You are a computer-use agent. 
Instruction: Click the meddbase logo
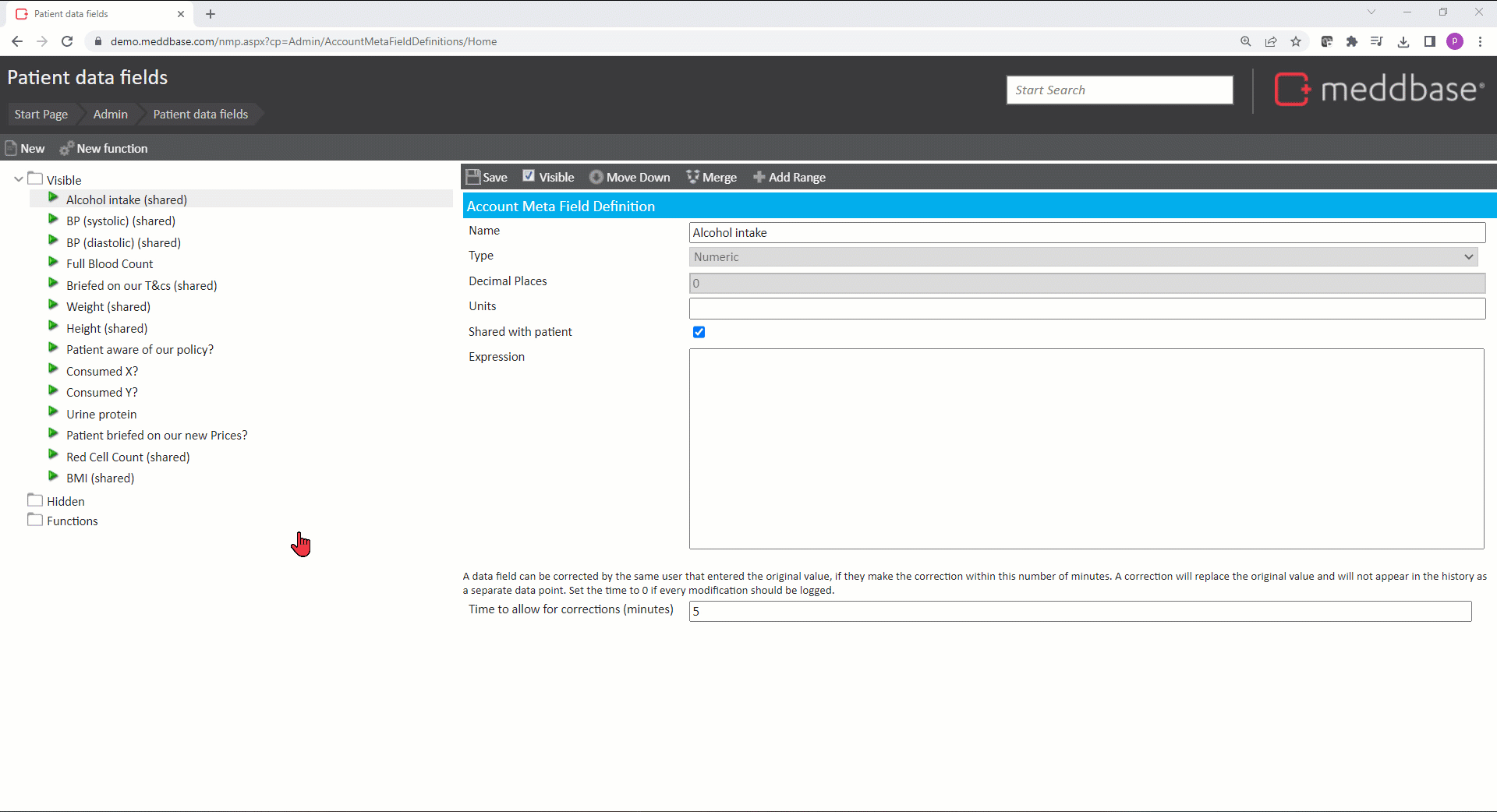pos(1378,90)
